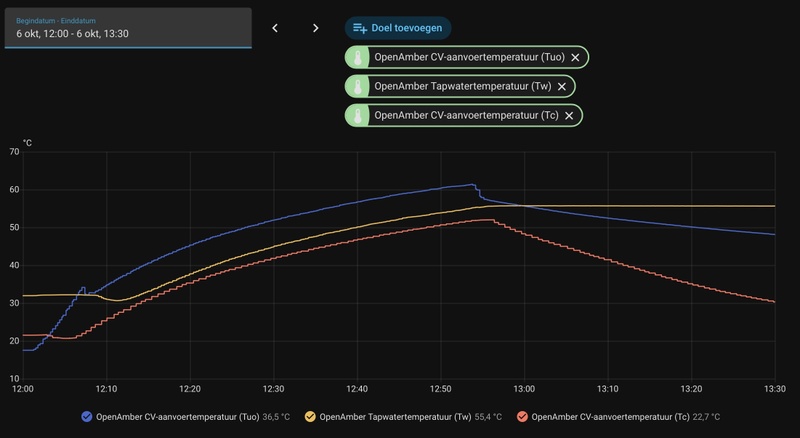Screen dimensions: 800x438
Task: Click legend text Tapwatertemperatuur (Tw) 55,4 °C
Action: click(411, 417)
